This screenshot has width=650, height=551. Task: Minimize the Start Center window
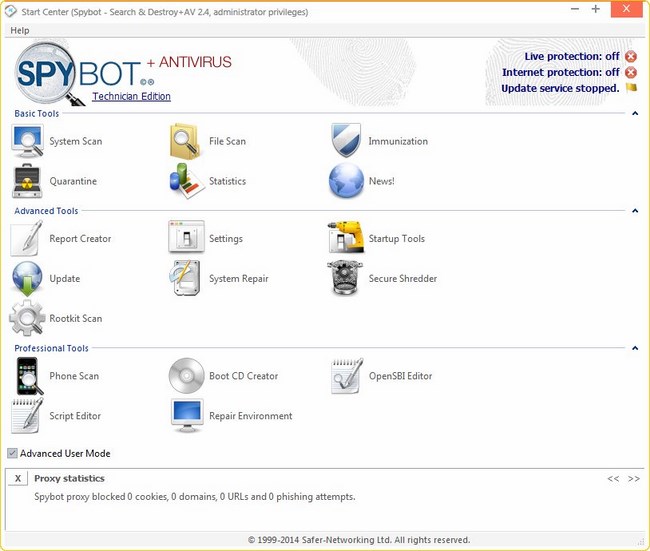coord(575,9)
